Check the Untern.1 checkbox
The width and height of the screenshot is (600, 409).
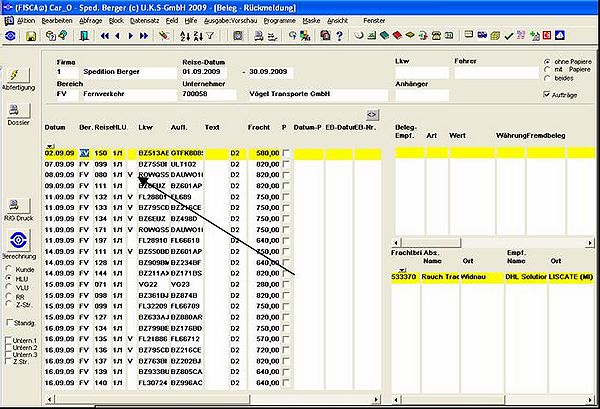tap(8, 340)
